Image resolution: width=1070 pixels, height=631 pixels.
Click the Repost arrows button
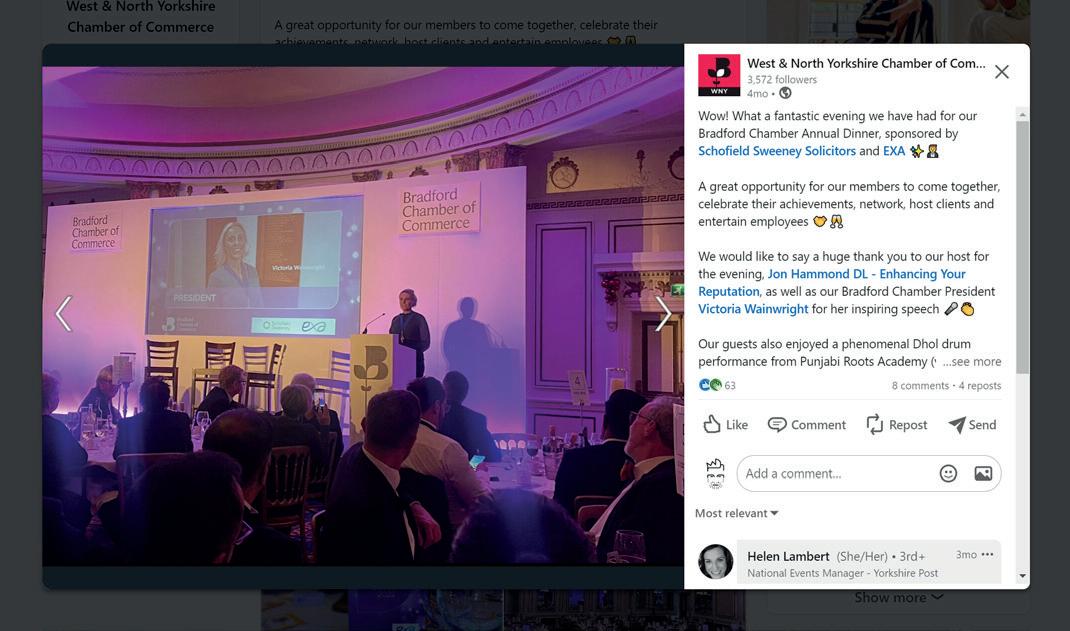click(x=897, y=424)
